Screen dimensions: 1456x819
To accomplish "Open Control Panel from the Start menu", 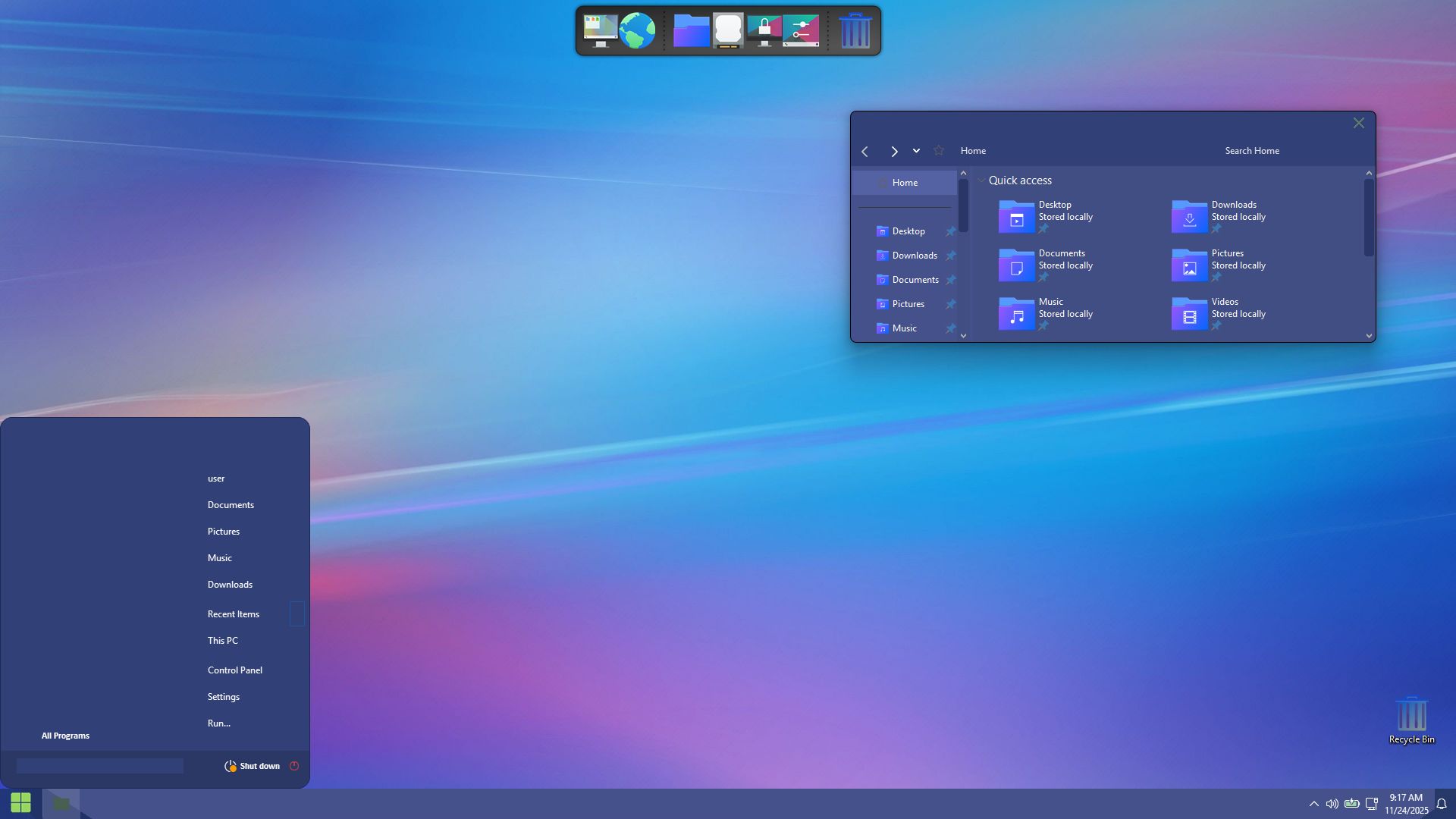I will tap(235, 670).
